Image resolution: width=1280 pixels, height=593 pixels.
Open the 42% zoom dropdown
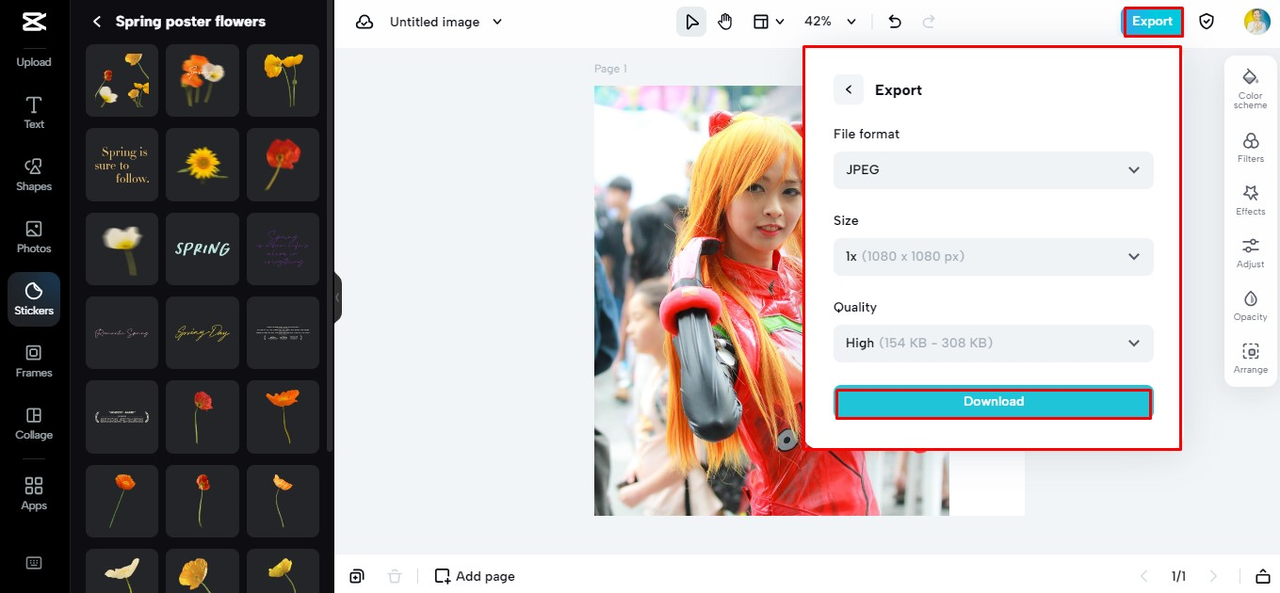[x=831, y=21]
